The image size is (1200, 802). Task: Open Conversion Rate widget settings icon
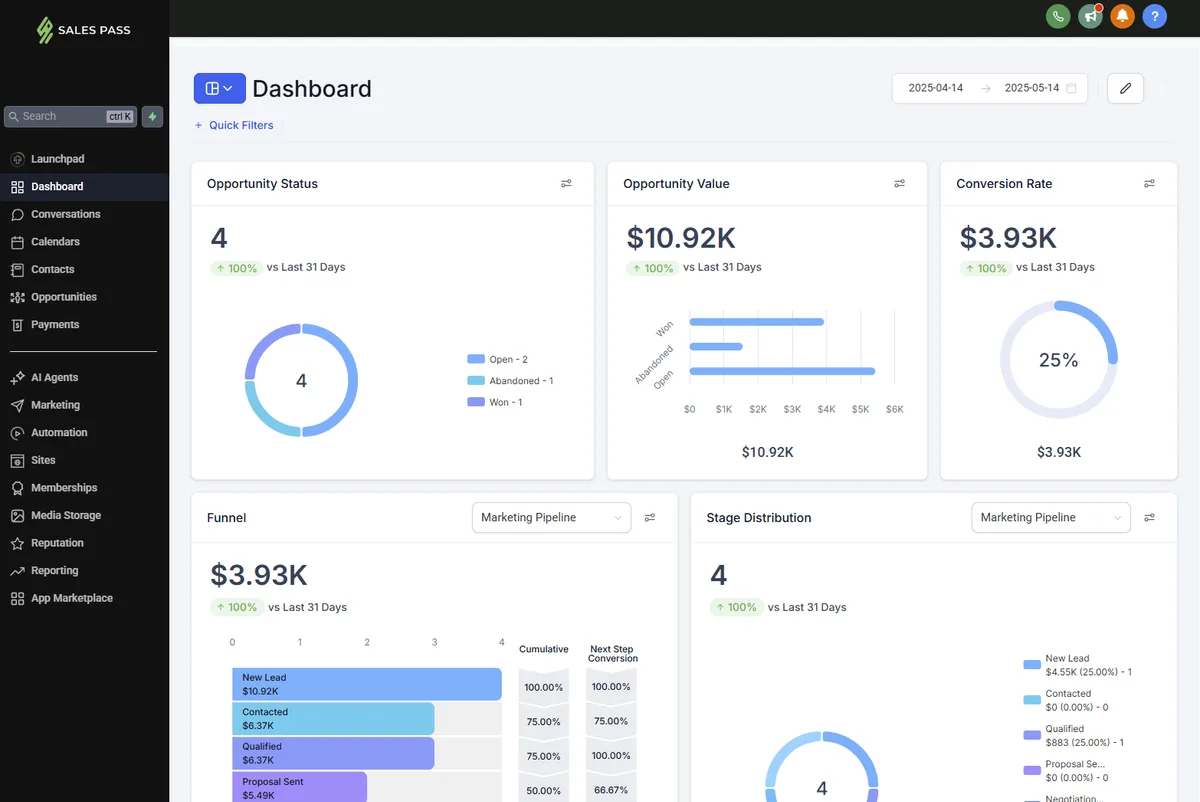pyautogui.click(x=1149, y=184)
